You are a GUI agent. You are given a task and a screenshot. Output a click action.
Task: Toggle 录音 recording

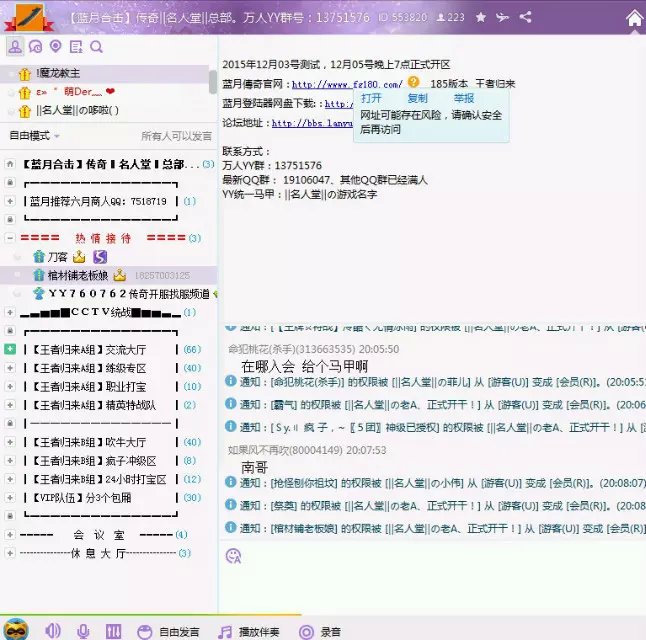point(321,631)
